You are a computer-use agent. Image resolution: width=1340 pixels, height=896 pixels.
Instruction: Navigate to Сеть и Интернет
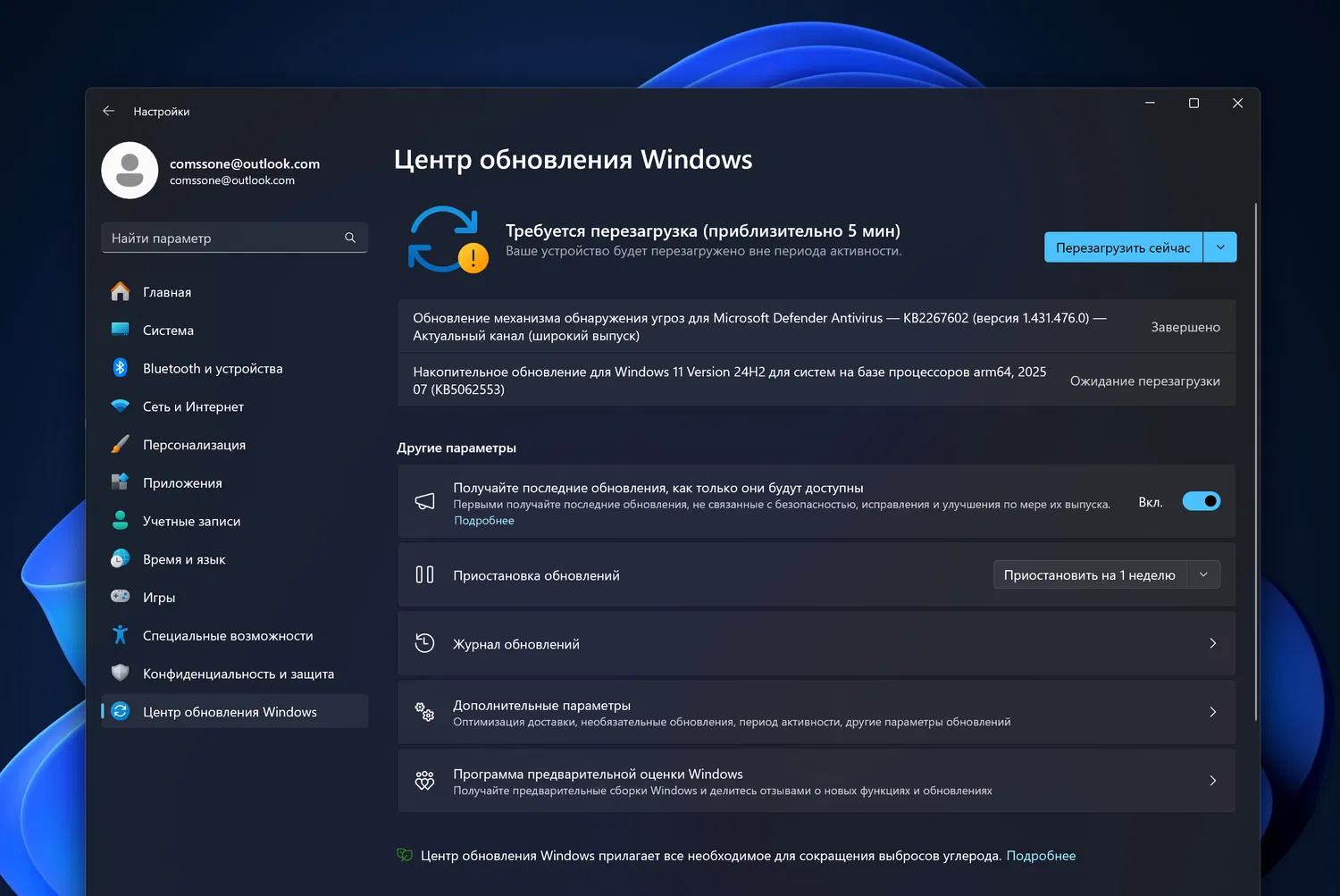(234, 406)
